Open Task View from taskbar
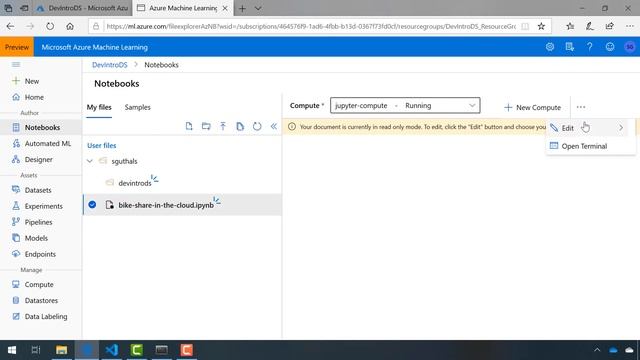640x360 pixels. point(36,350)
